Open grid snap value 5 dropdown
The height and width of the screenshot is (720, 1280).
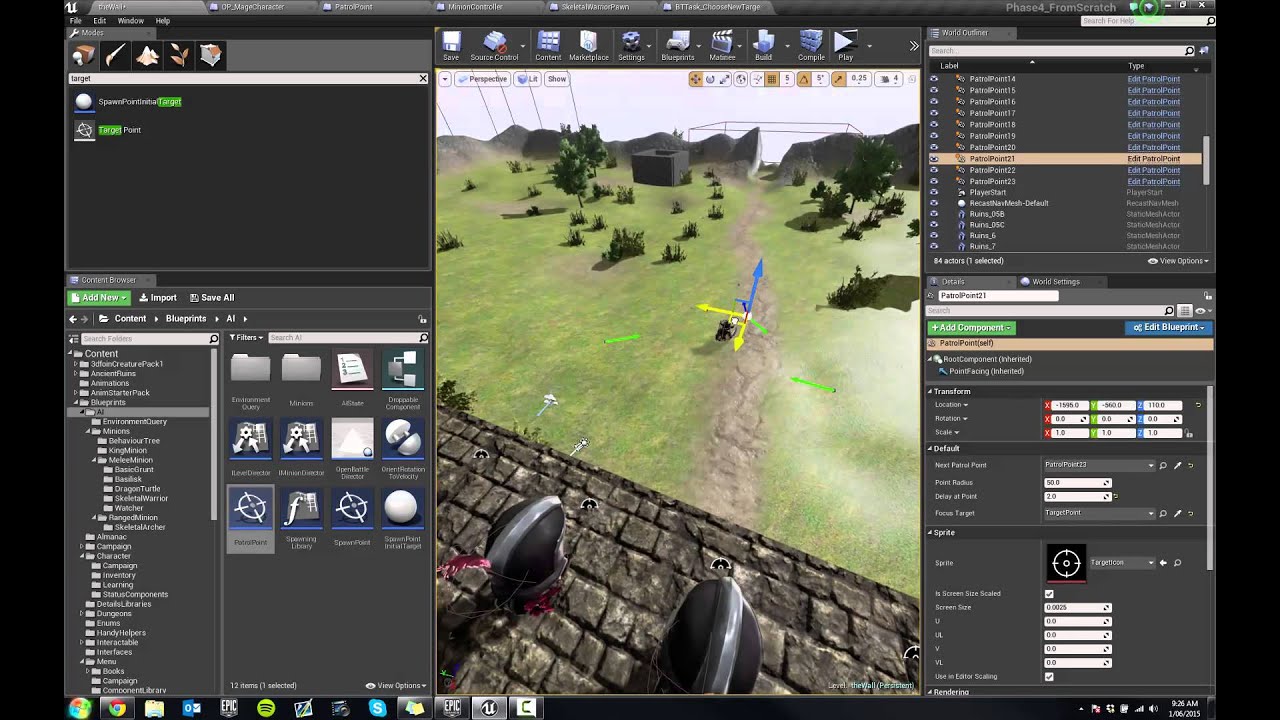(787, 79)
